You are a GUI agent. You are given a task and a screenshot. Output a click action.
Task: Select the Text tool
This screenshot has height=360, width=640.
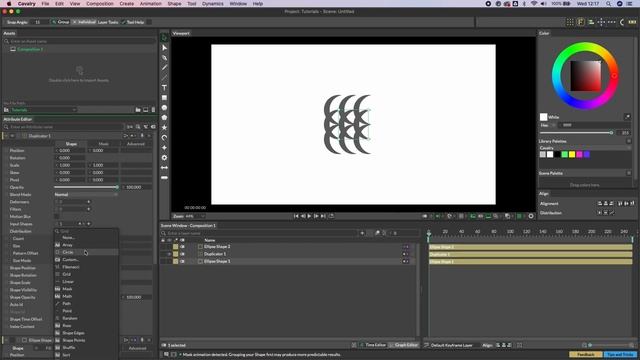coord(164,88)
